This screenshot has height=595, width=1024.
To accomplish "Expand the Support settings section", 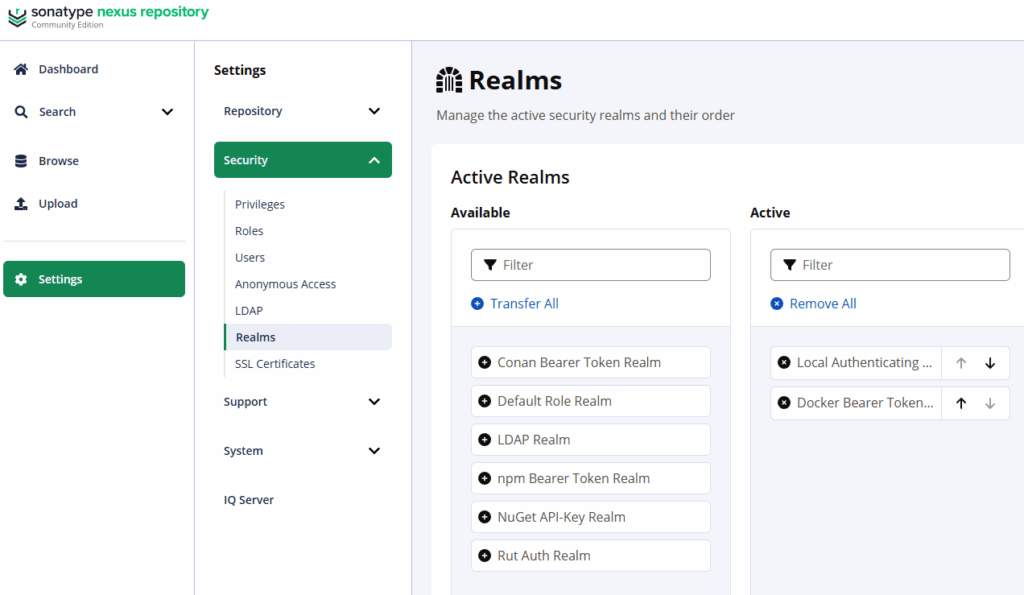I will pyautogui.click(x=374, y=402).
